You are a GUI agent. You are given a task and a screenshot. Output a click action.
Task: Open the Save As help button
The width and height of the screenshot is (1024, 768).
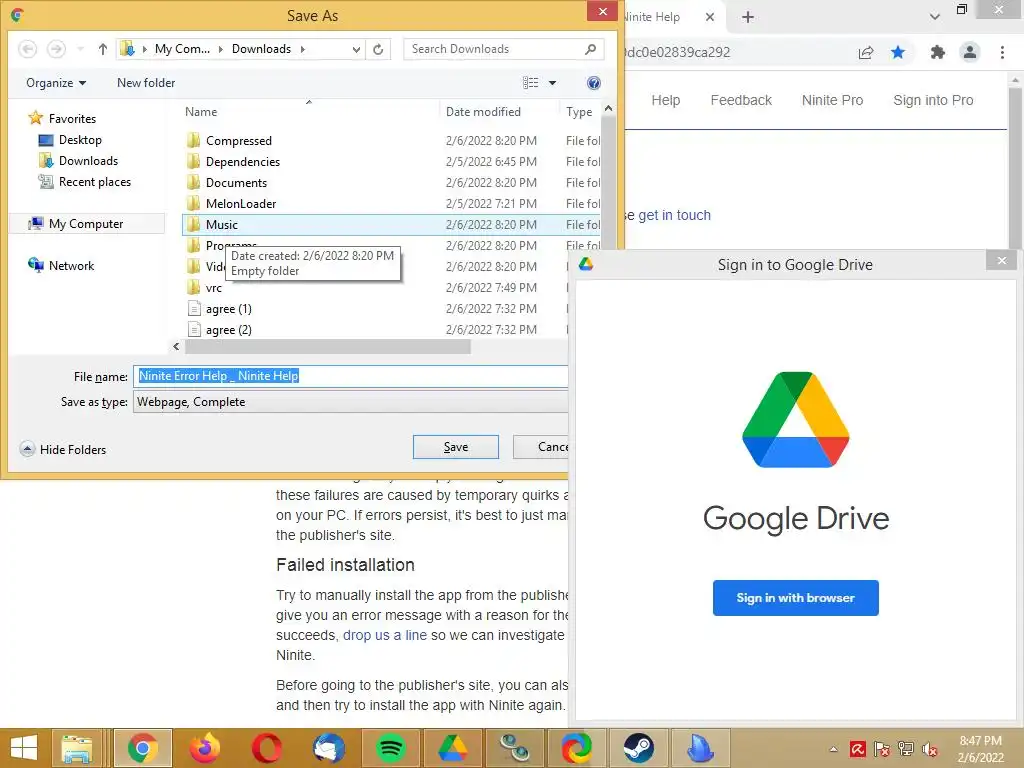594,83
